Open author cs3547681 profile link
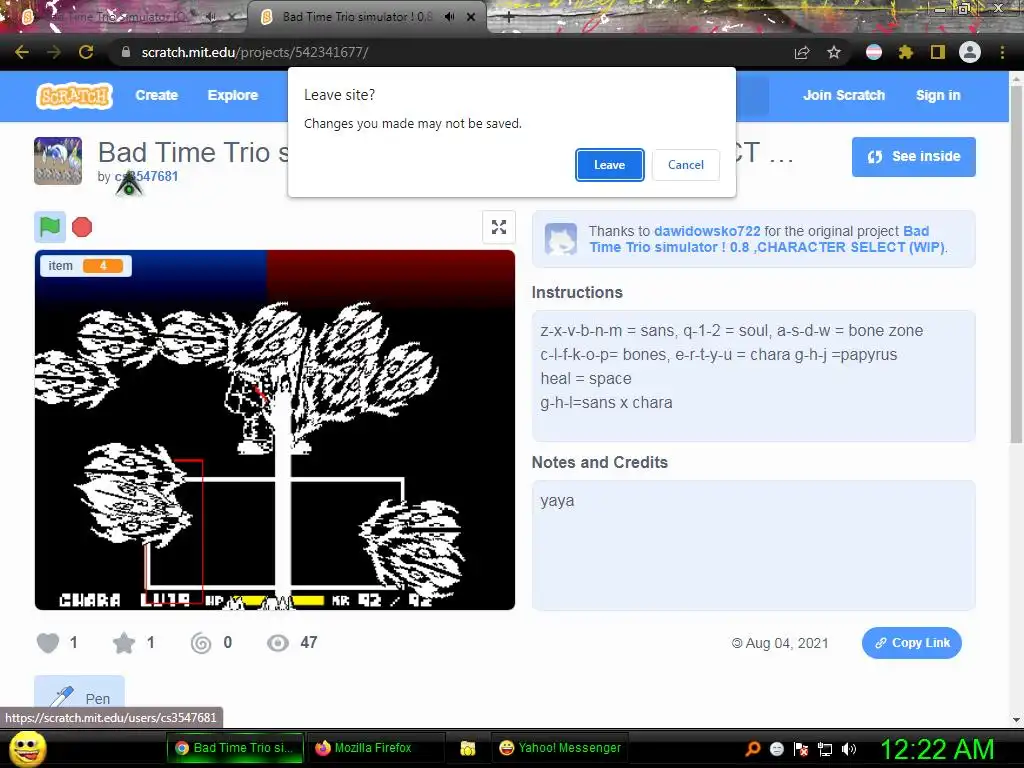1024x768 pixels. [x=146, y=176]
